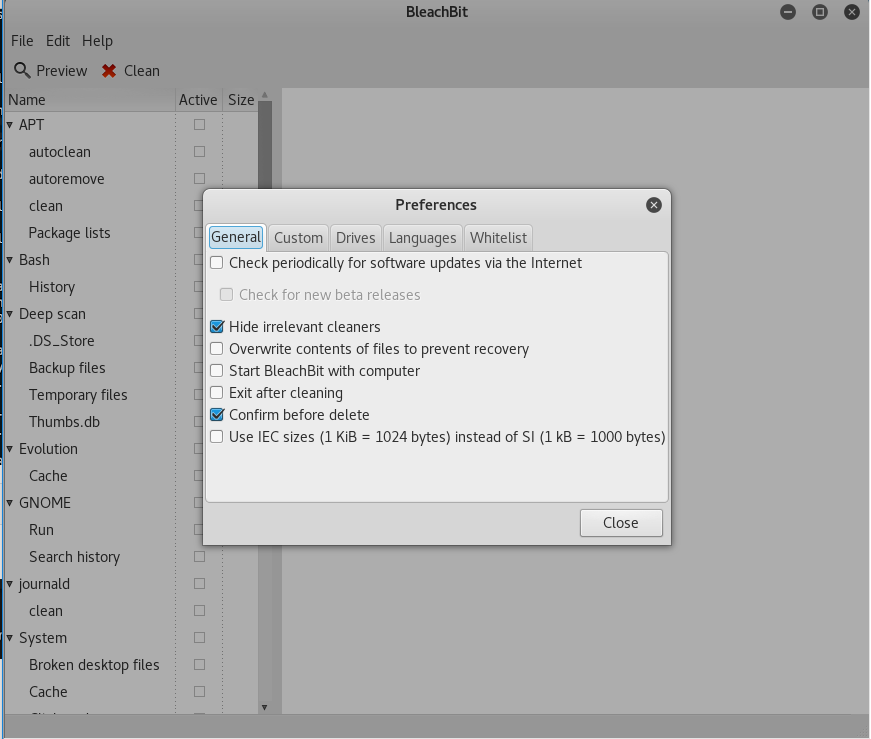Image resolution: width=871 pixels, height=739 pixels.
Task: Switch to the General tab
Action: click(x=236, y=237)
